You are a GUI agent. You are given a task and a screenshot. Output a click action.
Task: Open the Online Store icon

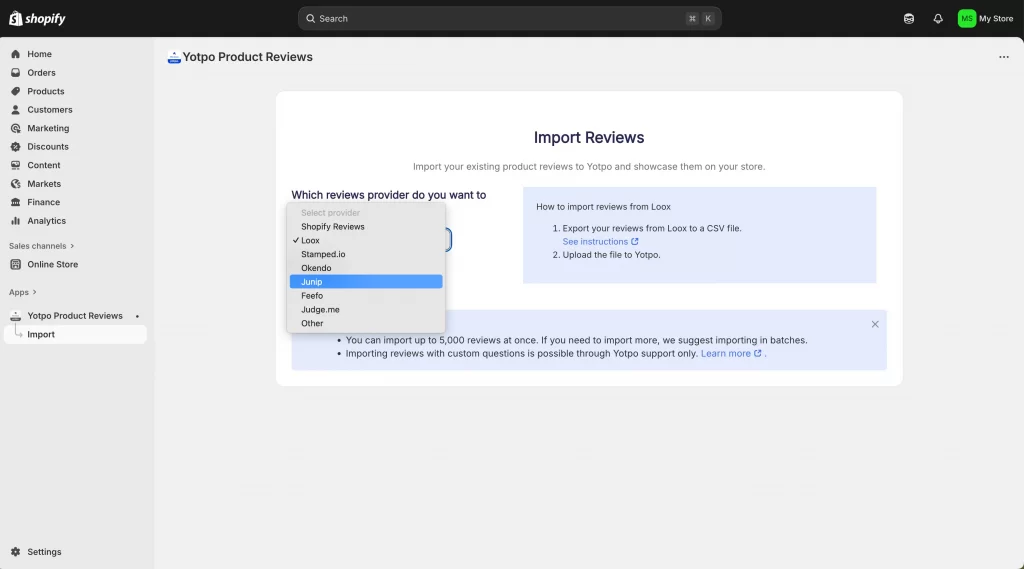coord(16,265)
